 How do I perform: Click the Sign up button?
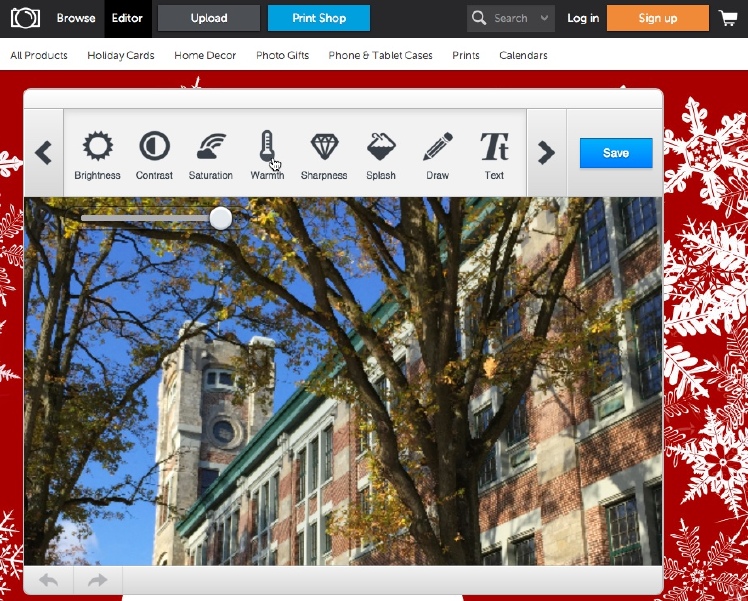(658, 18)
